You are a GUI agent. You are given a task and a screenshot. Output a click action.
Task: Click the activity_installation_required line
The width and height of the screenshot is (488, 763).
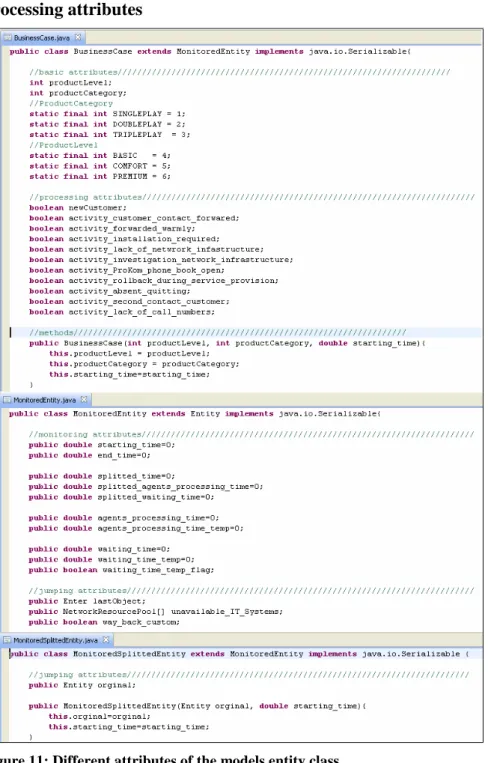[125, 239]
